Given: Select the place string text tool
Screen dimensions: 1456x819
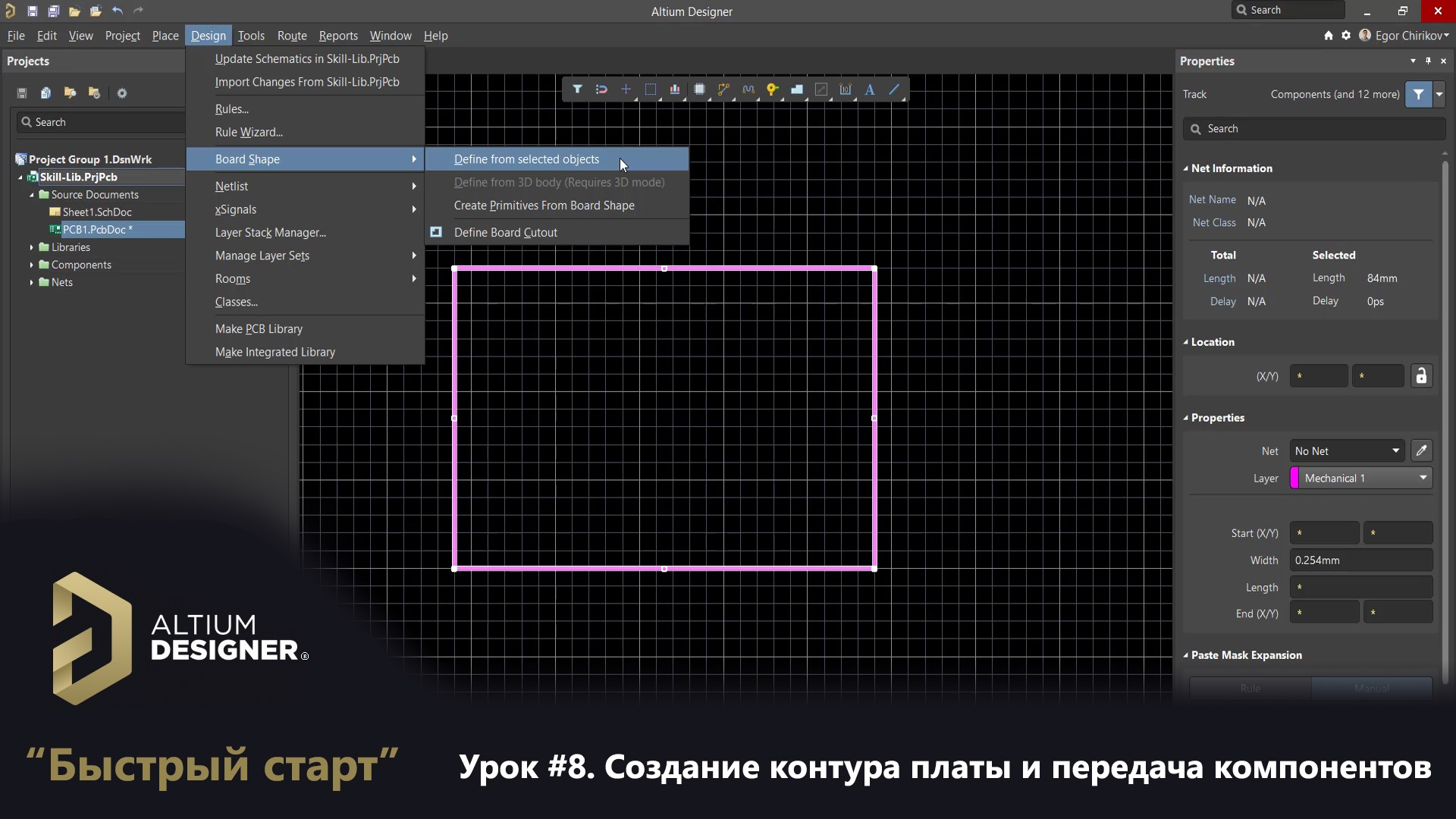Looking at the screenshot, I should pos(869,89).
